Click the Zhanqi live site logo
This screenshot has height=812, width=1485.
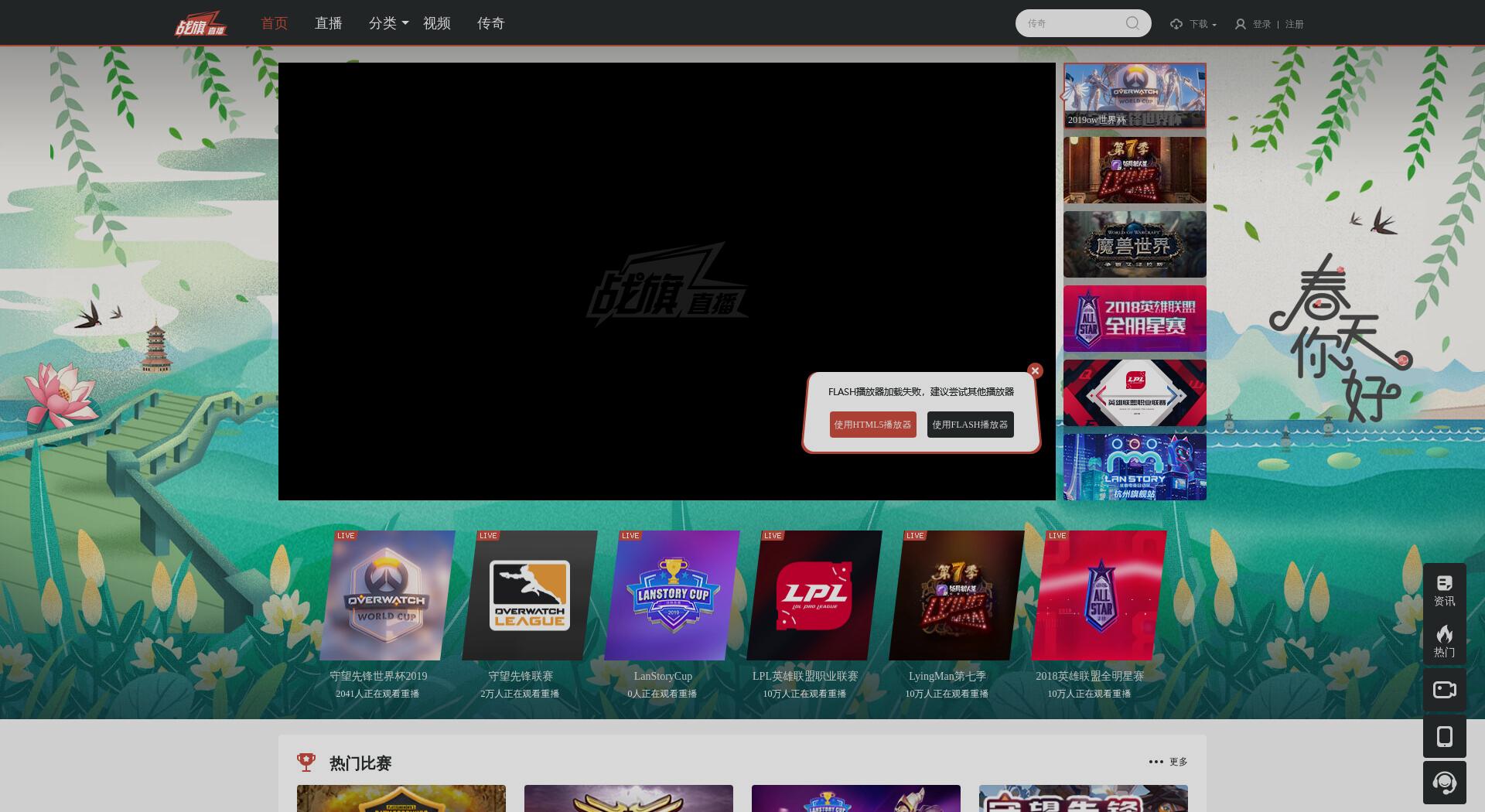[x=201, y=24]
